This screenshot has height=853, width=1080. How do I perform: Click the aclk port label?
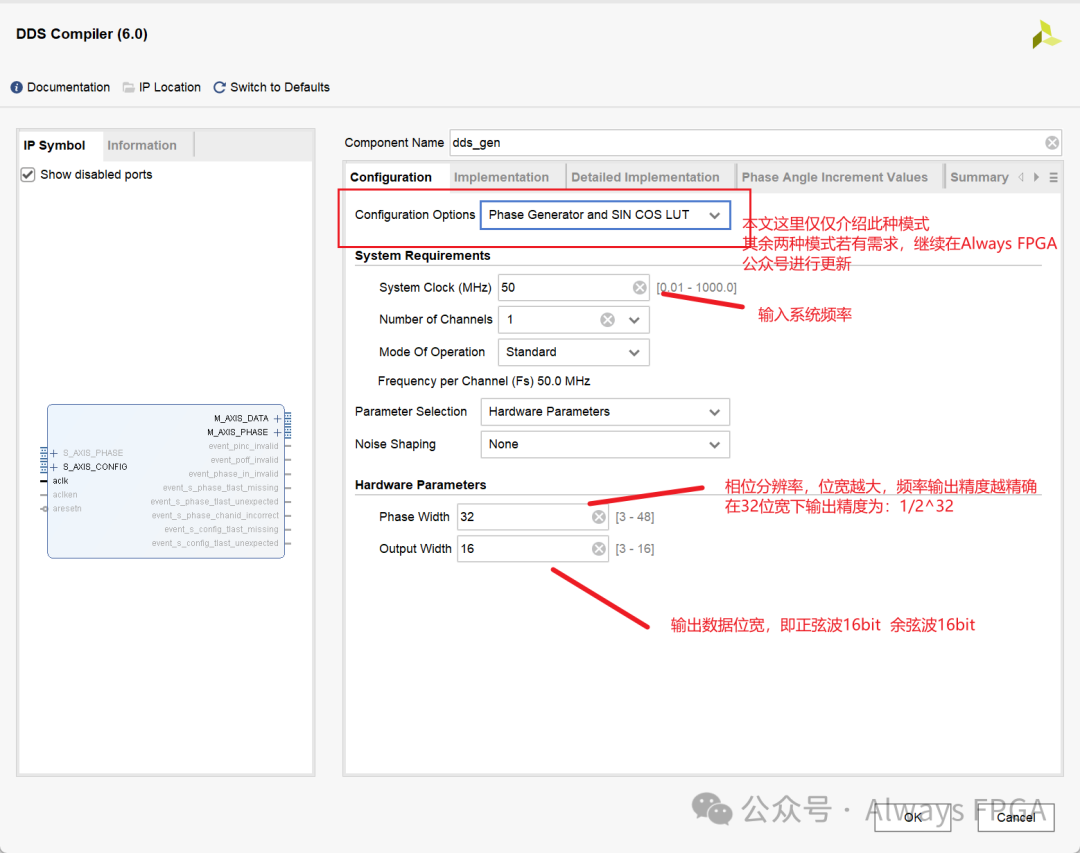click(61, 481)
